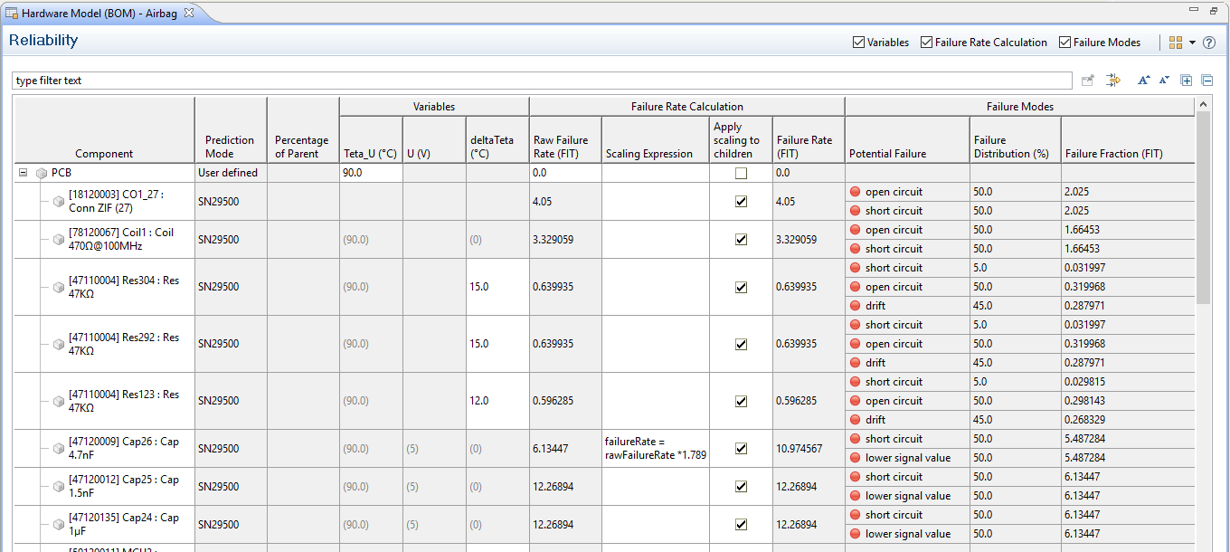Toggle the Failure Rate Calculation checkbox
The image size is (1230, 552).
926,43
